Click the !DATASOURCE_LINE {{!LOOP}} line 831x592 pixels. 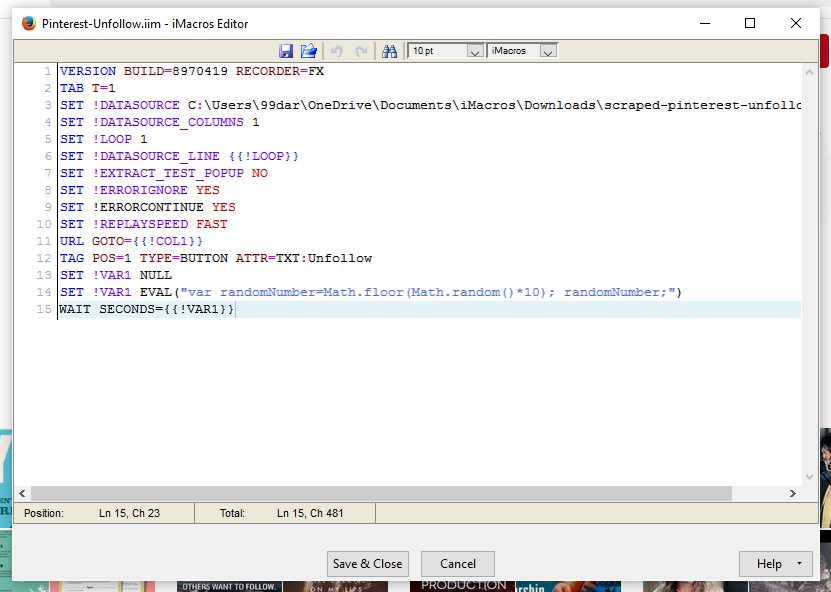[179, 156]
